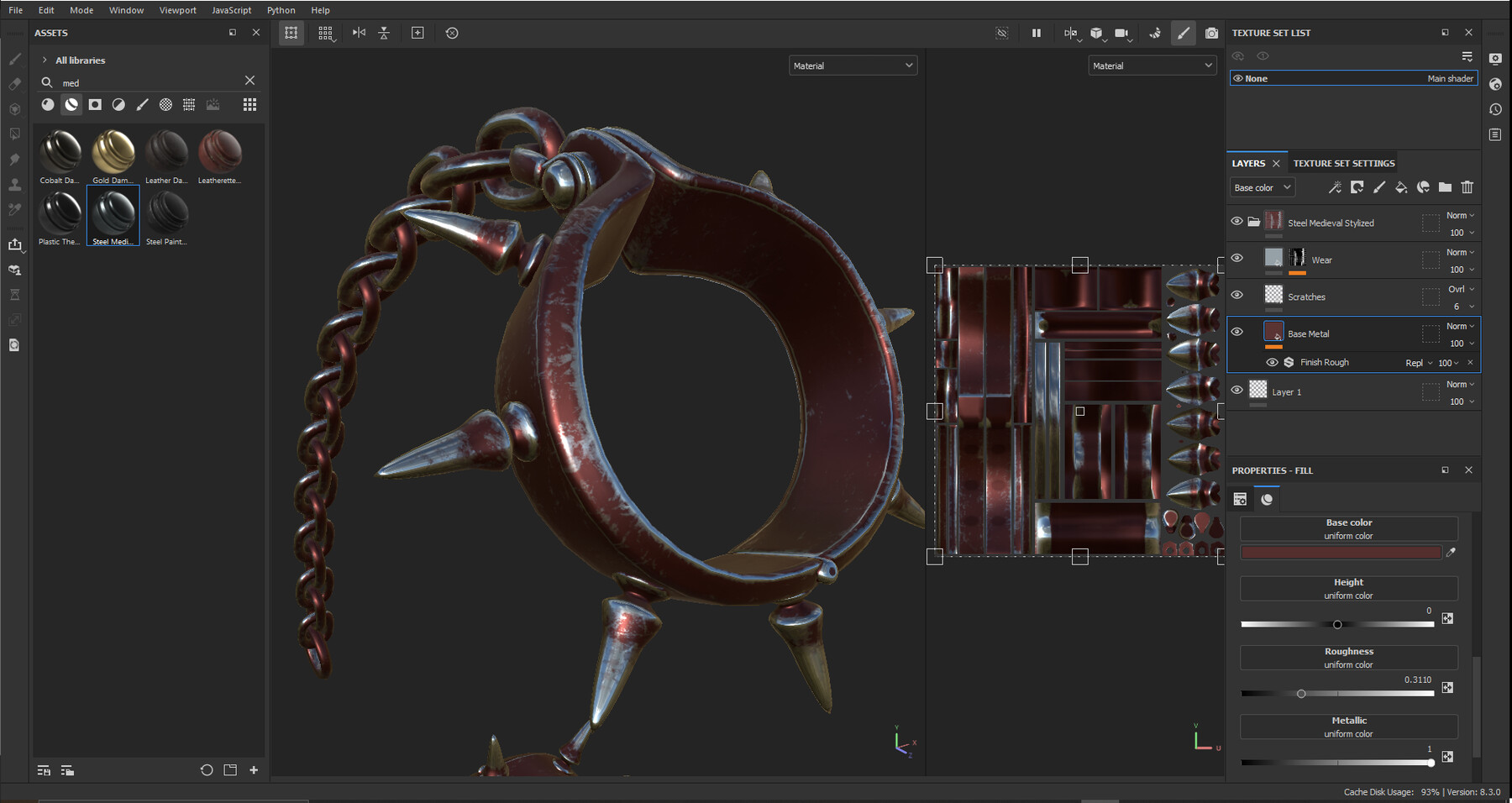
Task: Open the 2D viewport Material dropdown
Action: [1152, 66]
